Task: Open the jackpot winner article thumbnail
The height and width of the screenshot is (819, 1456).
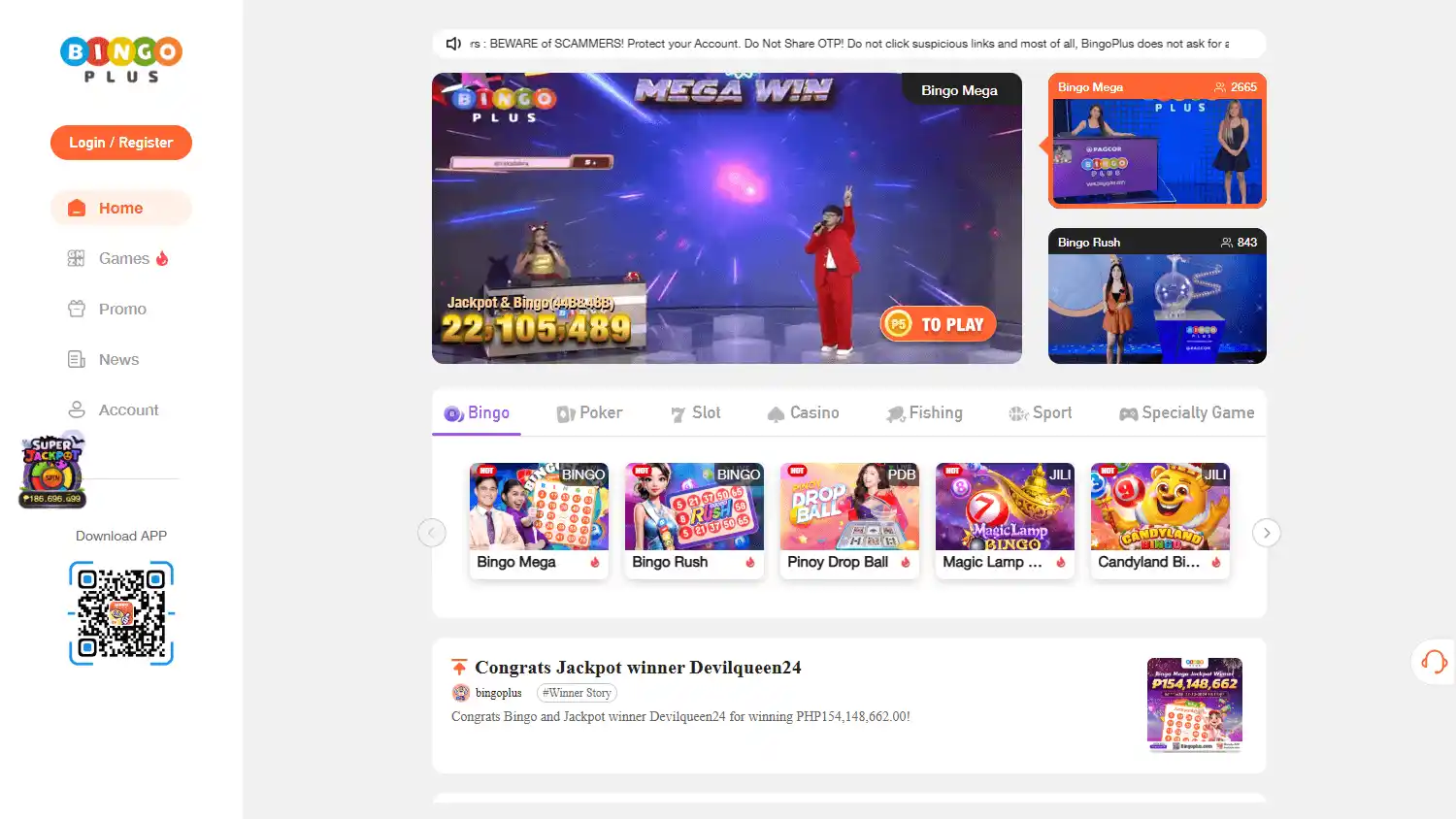Action: tap(1195, 705)
